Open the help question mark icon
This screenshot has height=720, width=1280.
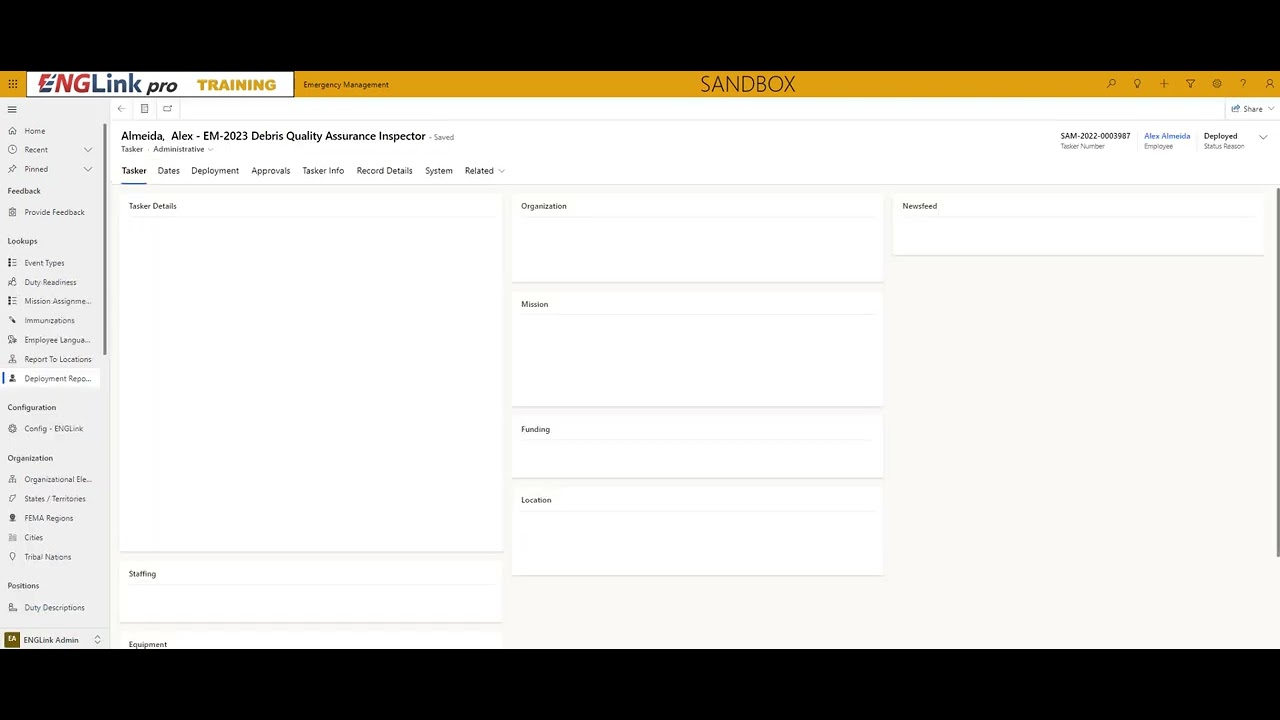1243,84
